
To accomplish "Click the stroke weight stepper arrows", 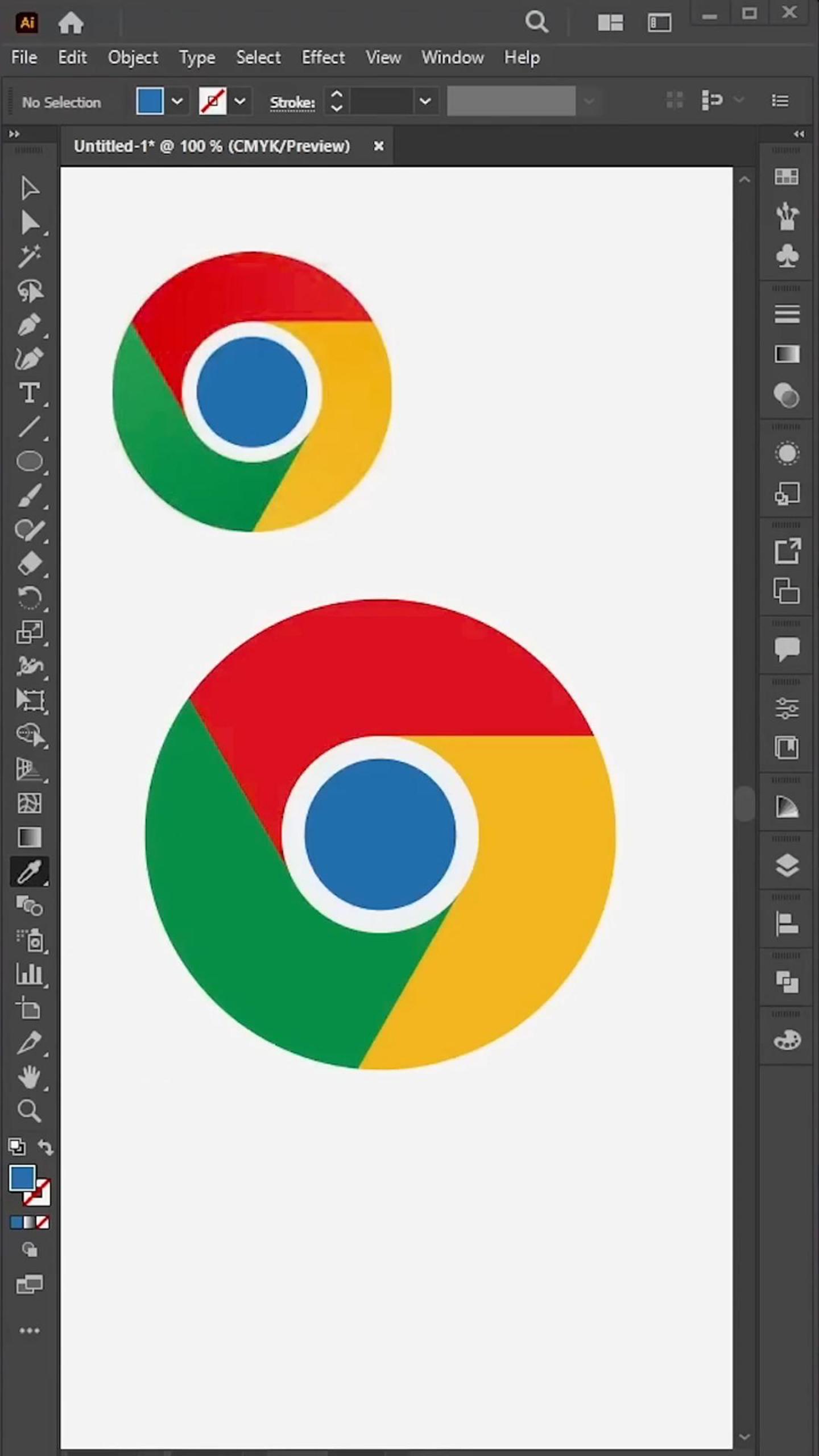I will (x=336, y=101).
